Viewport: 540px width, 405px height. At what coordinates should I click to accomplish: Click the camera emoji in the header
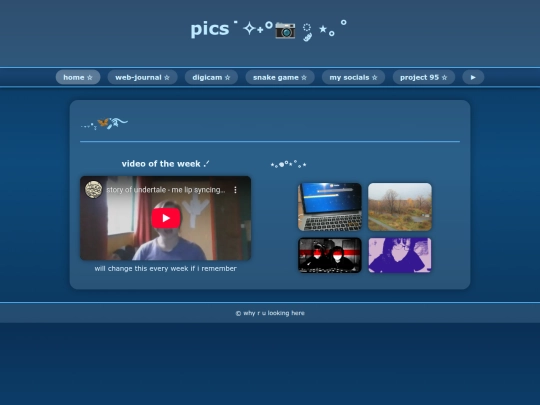click(x=285, y=30)
